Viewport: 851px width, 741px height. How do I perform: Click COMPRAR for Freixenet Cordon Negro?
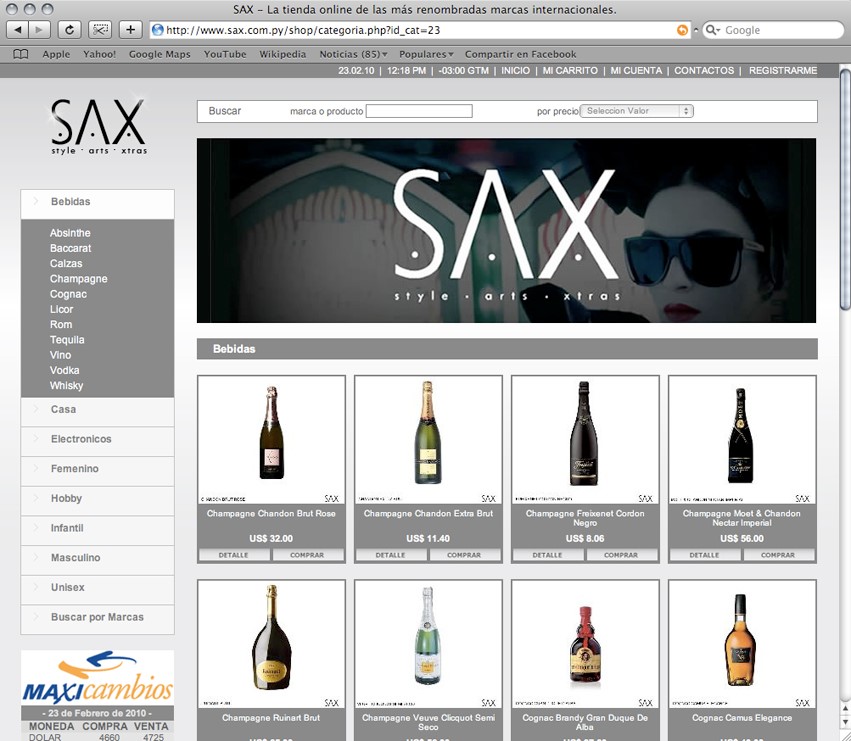coord(621,555)
